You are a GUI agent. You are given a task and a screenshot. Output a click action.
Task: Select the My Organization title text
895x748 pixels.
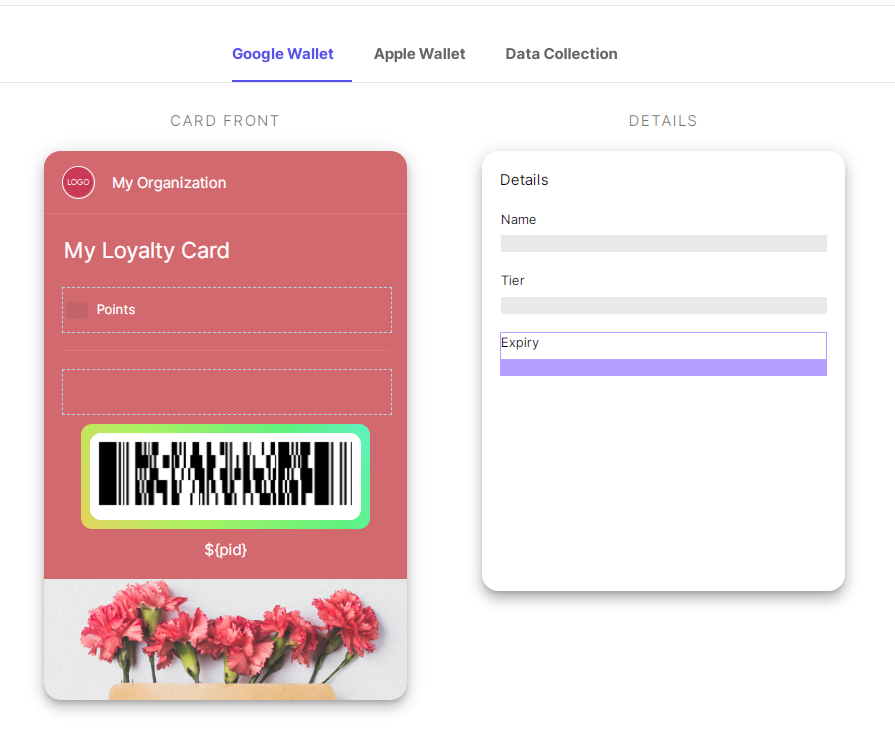tap(169, 183)
